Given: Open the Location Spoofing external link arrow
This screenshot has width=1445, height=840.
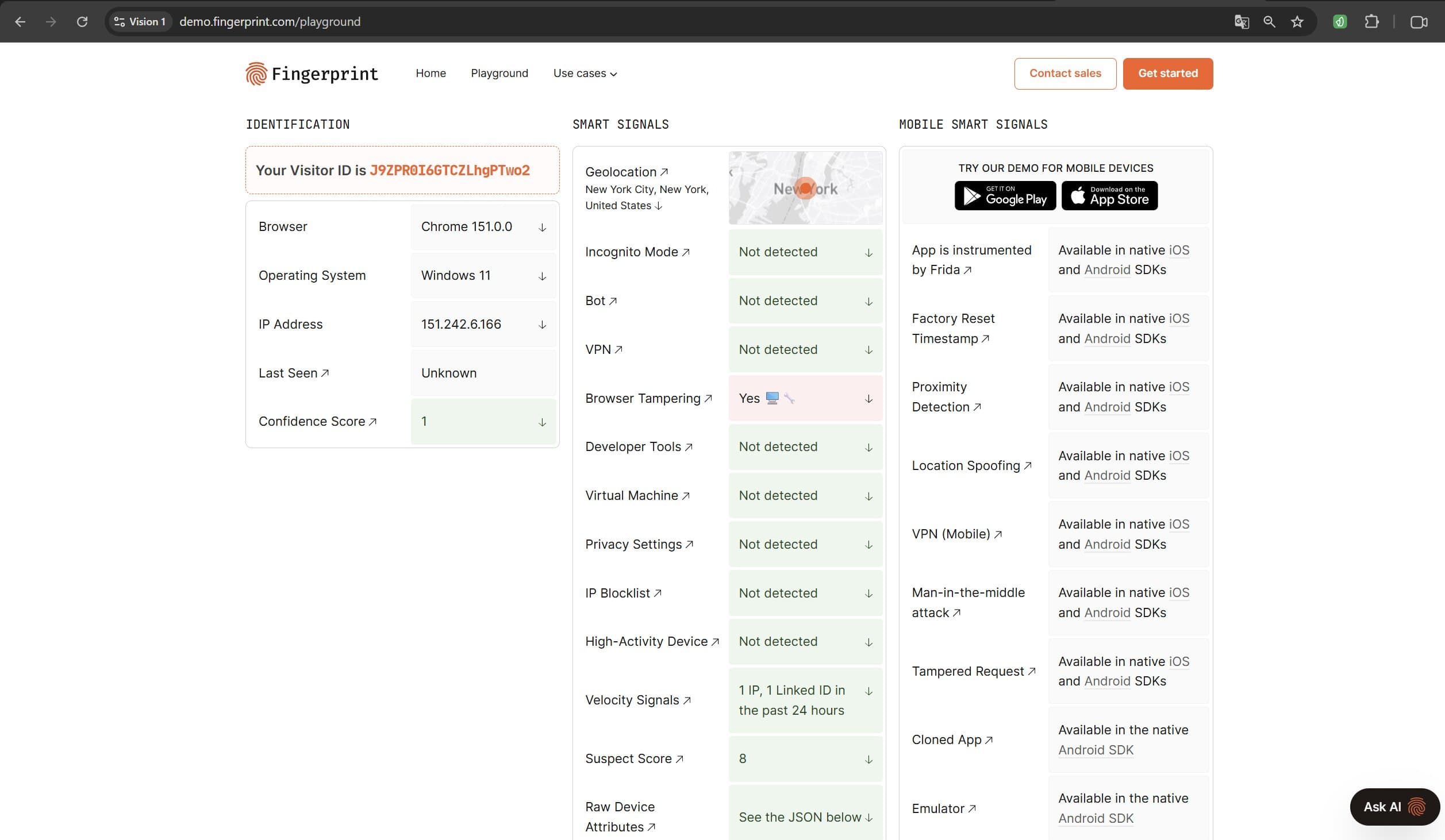Looking at the screenshot, I should click(x=1028, y=465).
